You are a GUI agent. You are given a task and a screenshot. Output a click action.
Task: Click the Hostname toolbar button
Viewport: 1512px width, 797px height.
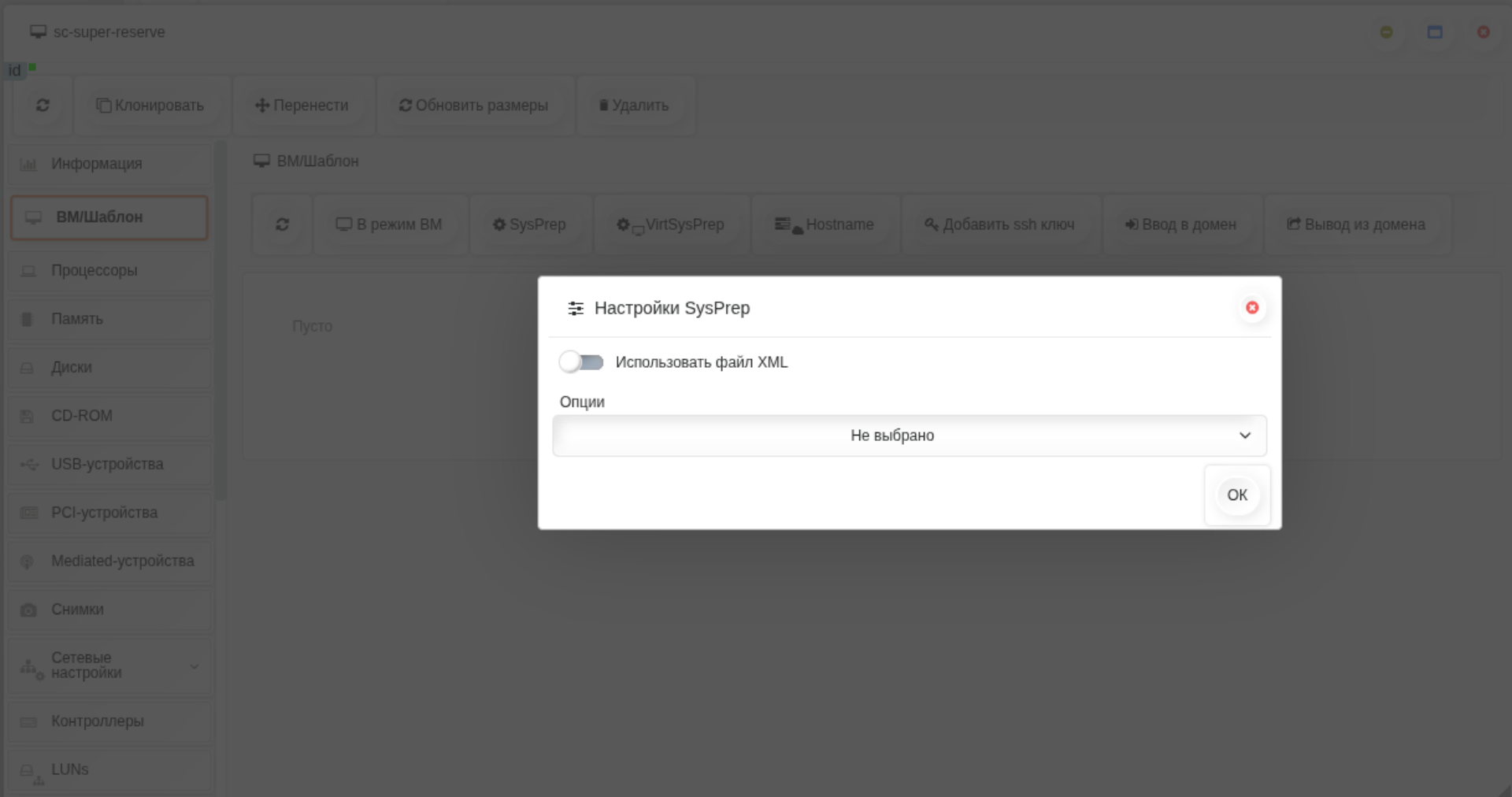click(825, 224)
